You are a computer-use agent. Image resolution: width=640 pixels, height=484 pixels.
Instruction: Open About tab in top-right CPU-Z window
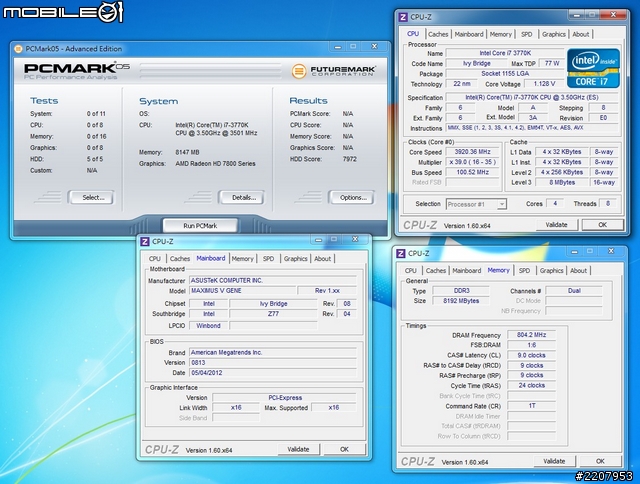tap(580, 34)
